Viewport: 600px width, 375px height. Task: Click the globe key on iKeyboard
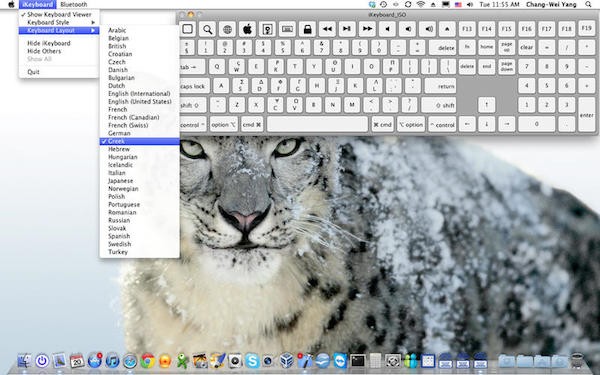228,29
